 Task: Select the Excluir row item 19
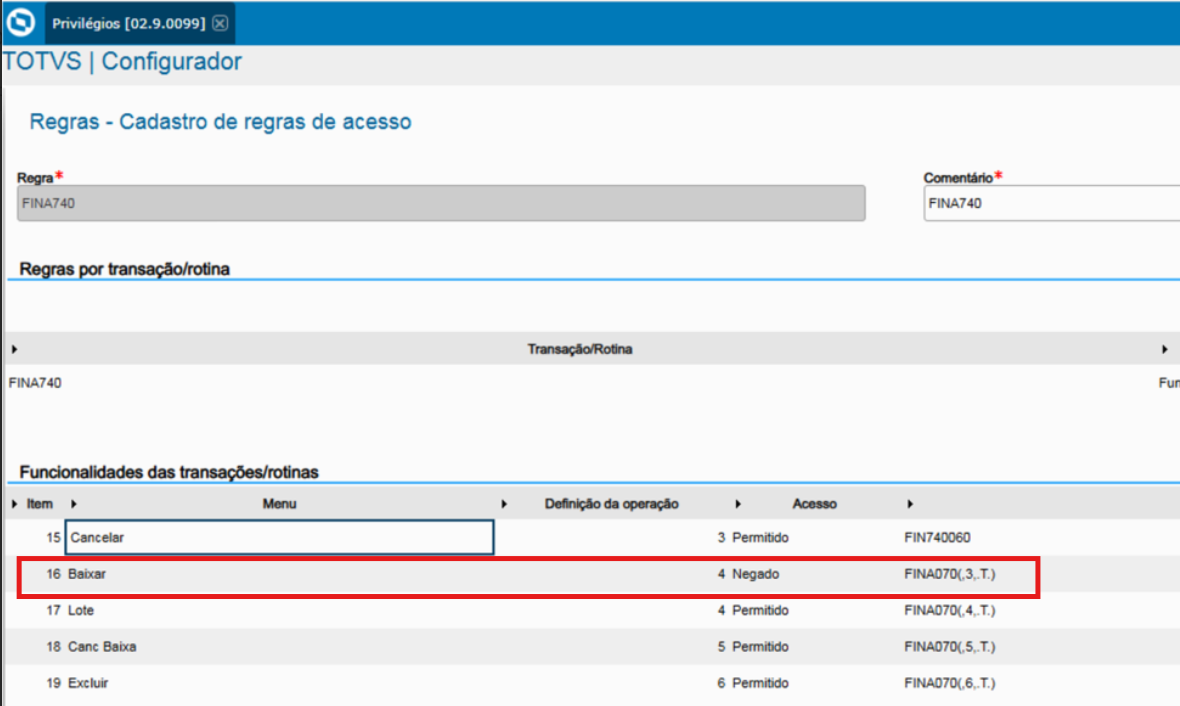point(590,683)
